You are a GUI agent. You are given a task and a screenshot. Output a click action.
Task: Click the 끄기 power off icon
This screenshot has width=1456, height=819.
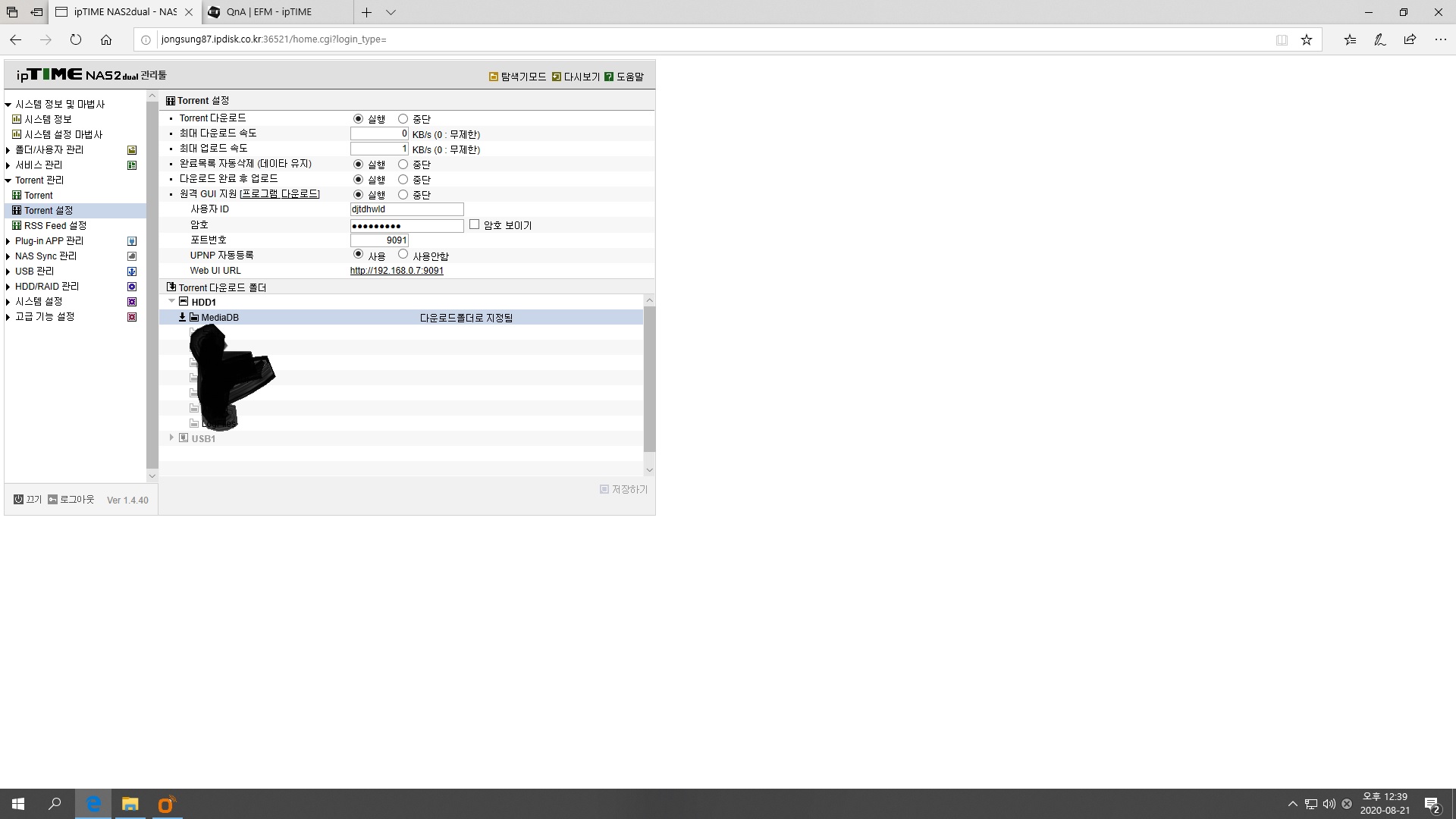pyautogui.click(x=18, y=499)
